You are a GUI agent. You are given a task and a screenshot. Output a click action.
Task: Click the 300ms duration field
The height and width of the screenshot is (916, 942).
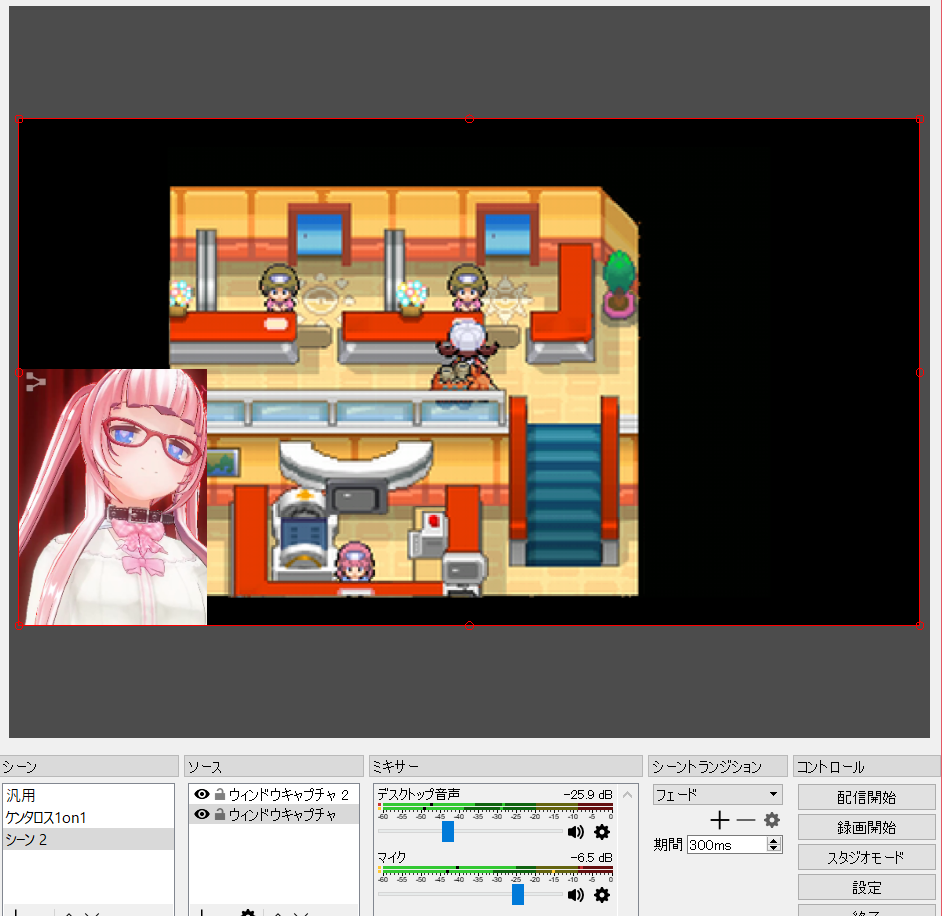(x=727, y=845)
